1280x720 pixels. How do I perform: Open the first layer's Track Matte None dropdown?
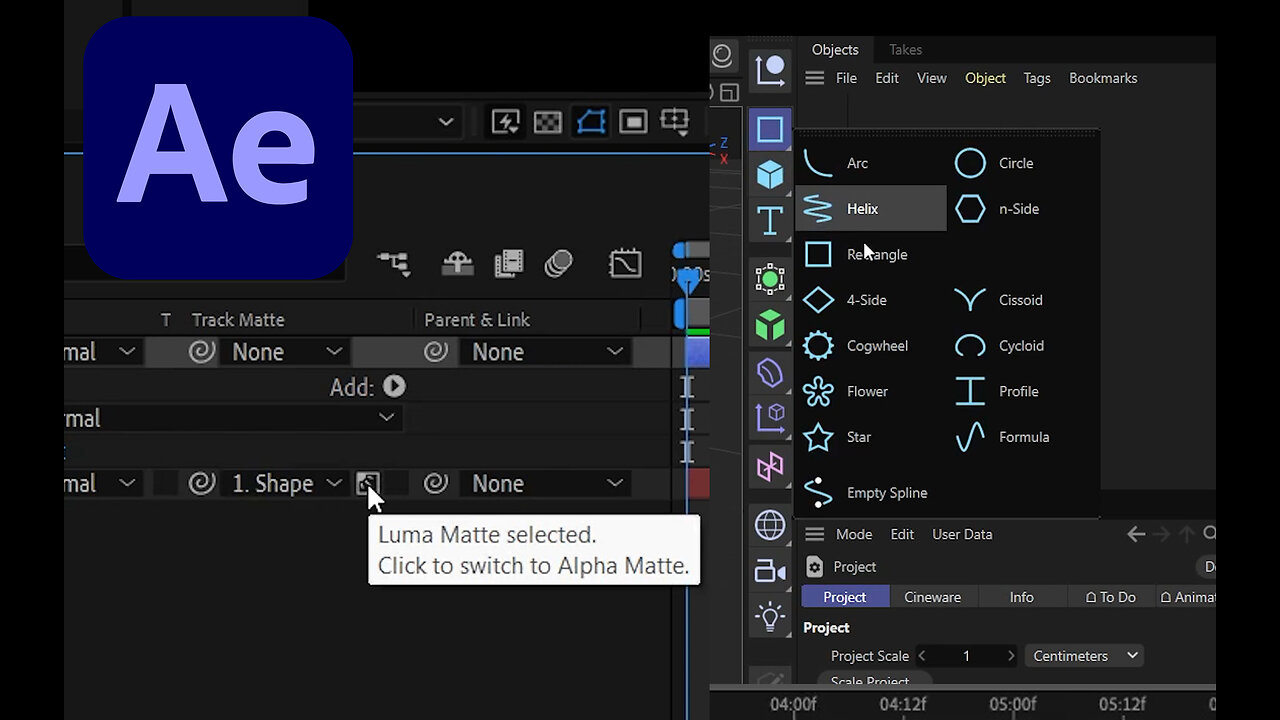[x=286, y=352]
